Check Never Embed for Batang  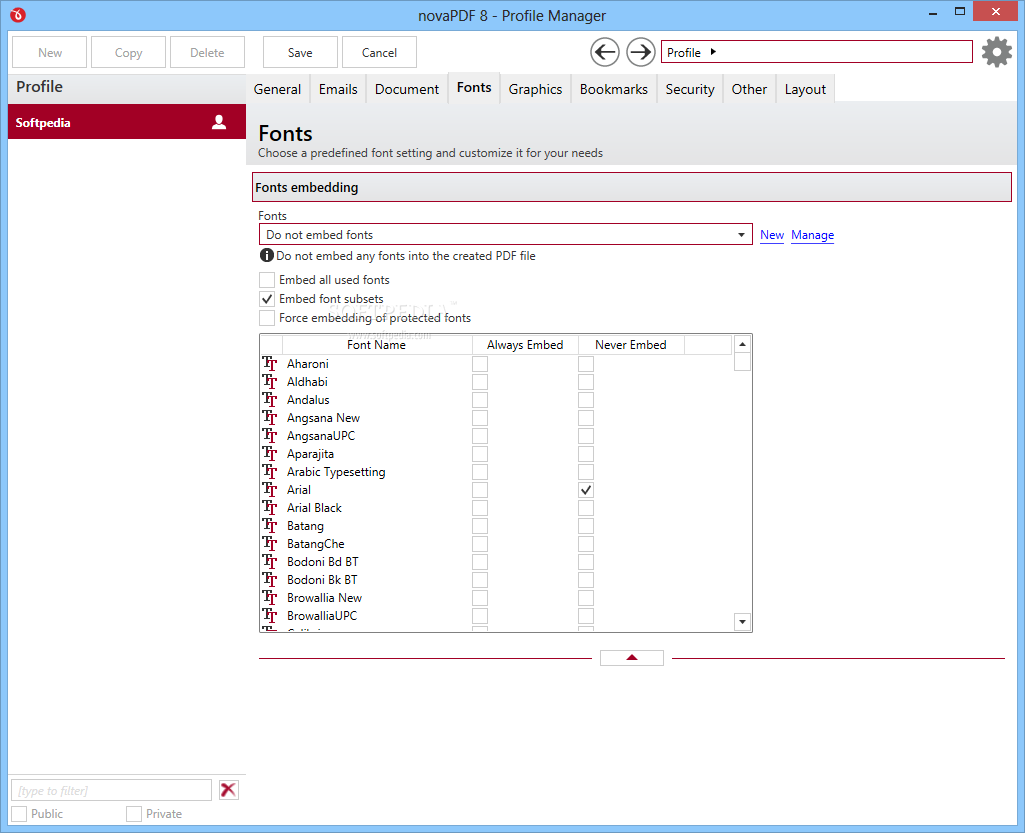coord(586,526)
